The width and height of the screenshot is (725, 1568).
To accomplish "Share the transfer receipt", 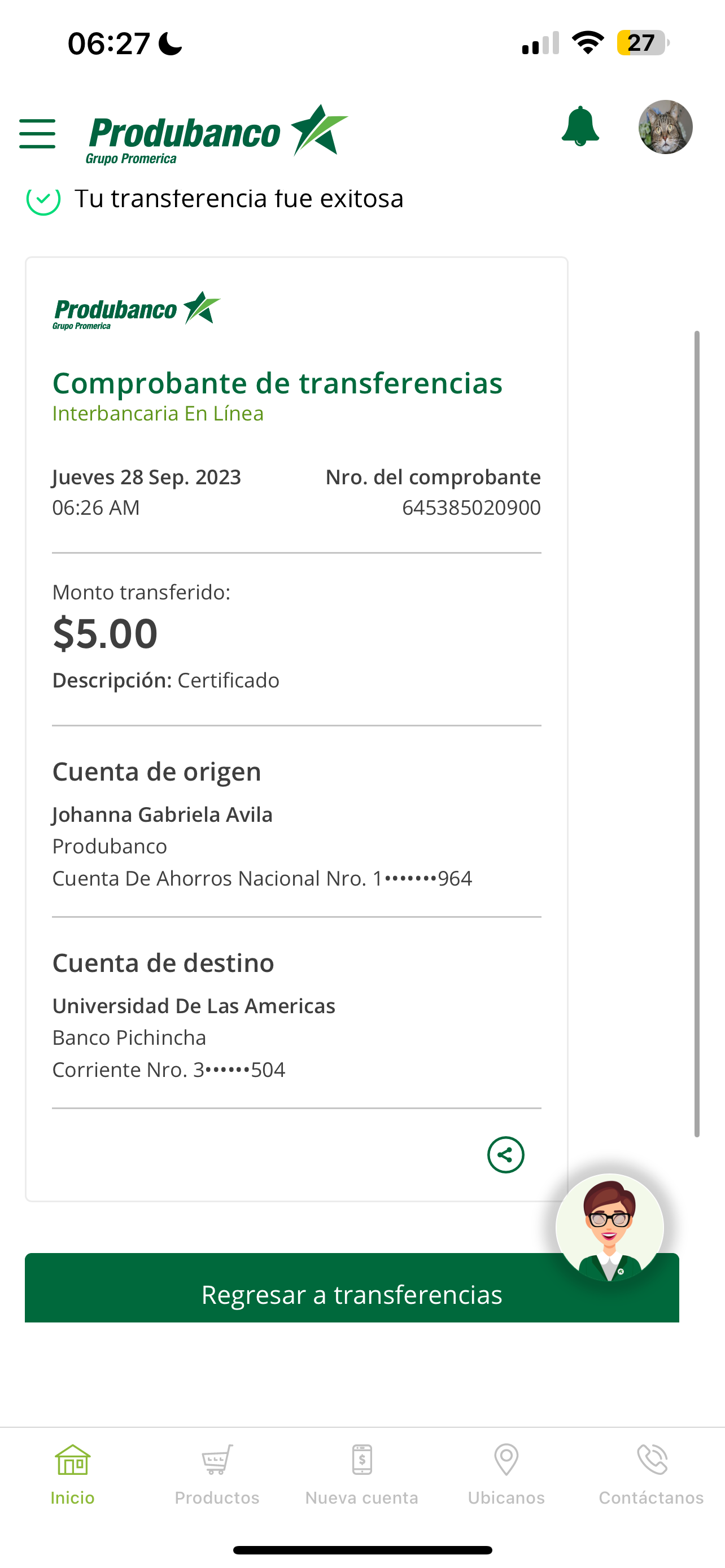I will 505,1155.
